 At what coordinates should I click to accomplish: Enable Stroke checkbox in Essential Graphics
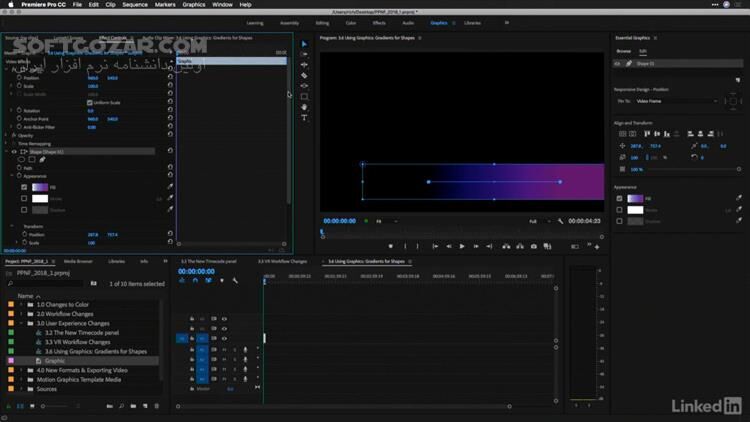click(619, 210)
